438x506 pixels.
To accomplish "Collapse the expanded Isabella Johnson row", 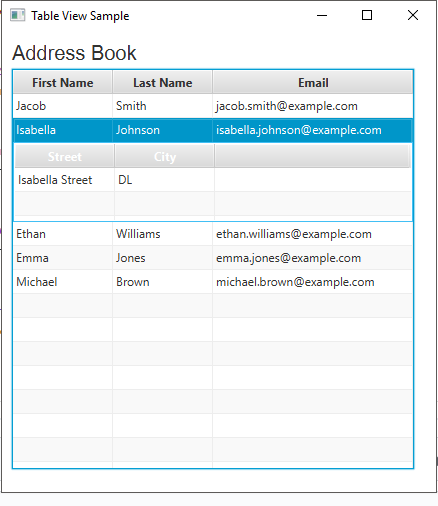I will (213, 130).
